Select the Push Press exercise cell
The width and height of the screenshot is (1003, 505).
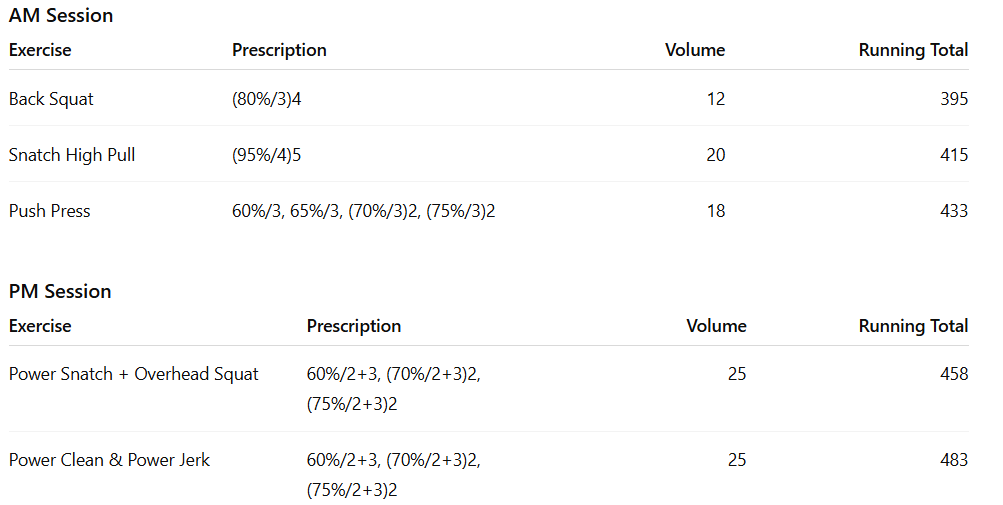50,211
